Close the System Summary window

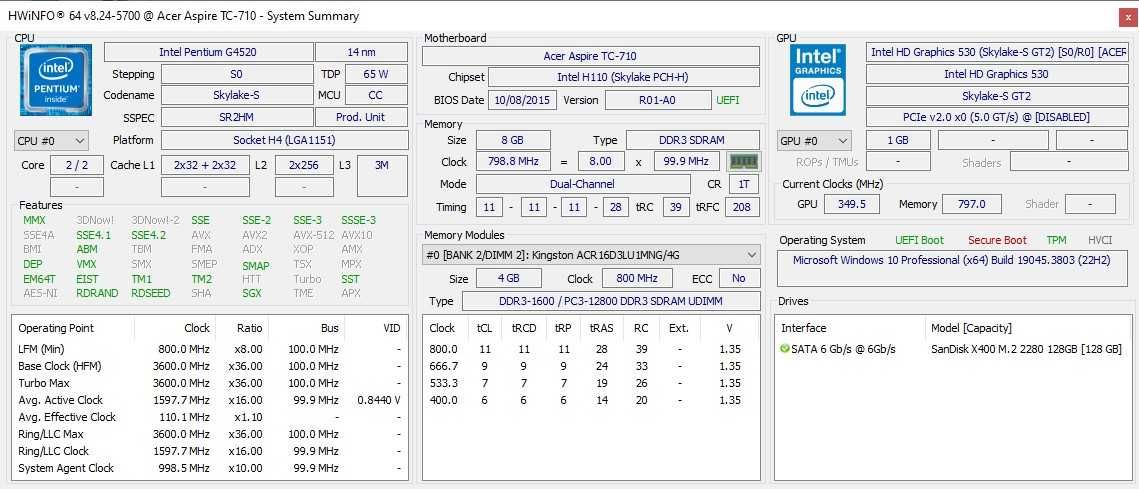1126,17
